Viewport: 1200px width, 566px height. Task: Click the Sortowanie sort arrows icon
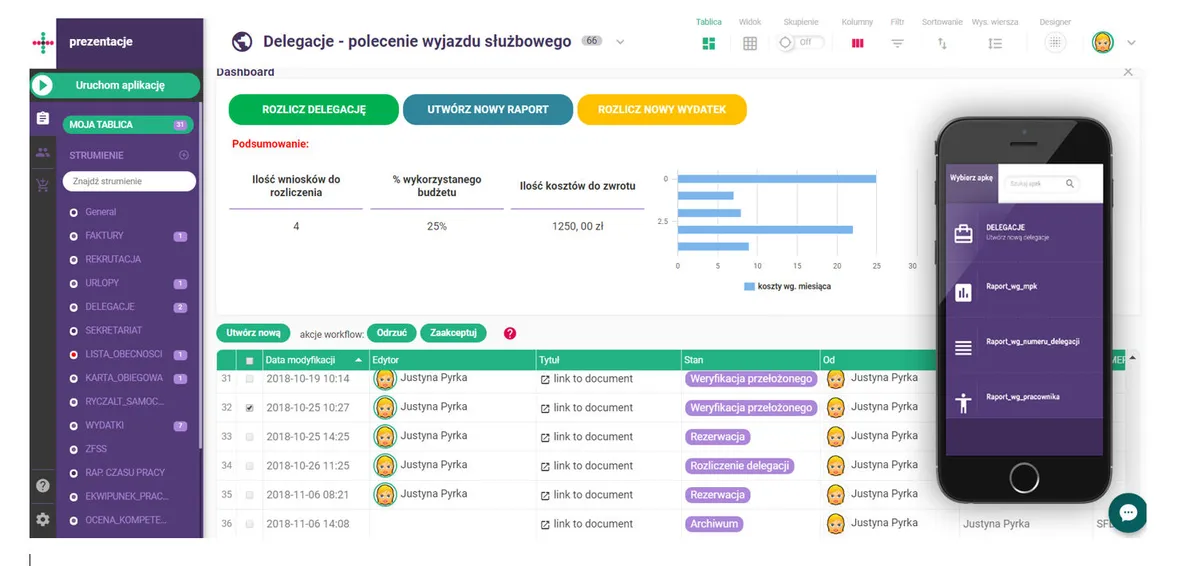[x=942, y=43]
